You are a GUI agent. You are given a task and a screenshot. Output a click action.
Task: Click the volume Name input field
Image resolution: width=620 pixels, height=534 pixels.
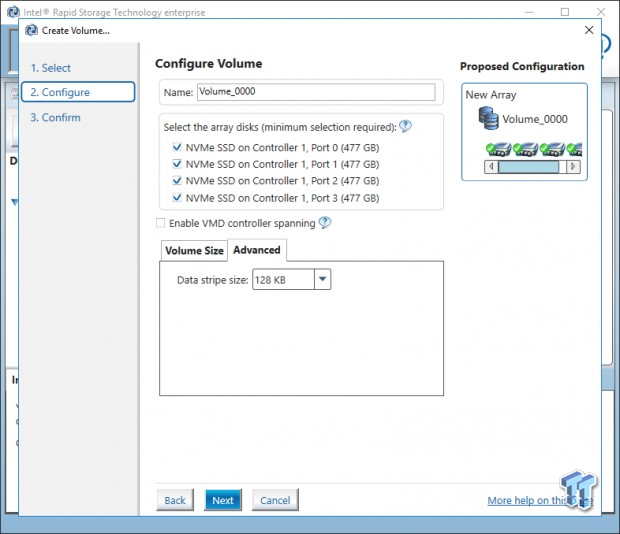[316, 92]
